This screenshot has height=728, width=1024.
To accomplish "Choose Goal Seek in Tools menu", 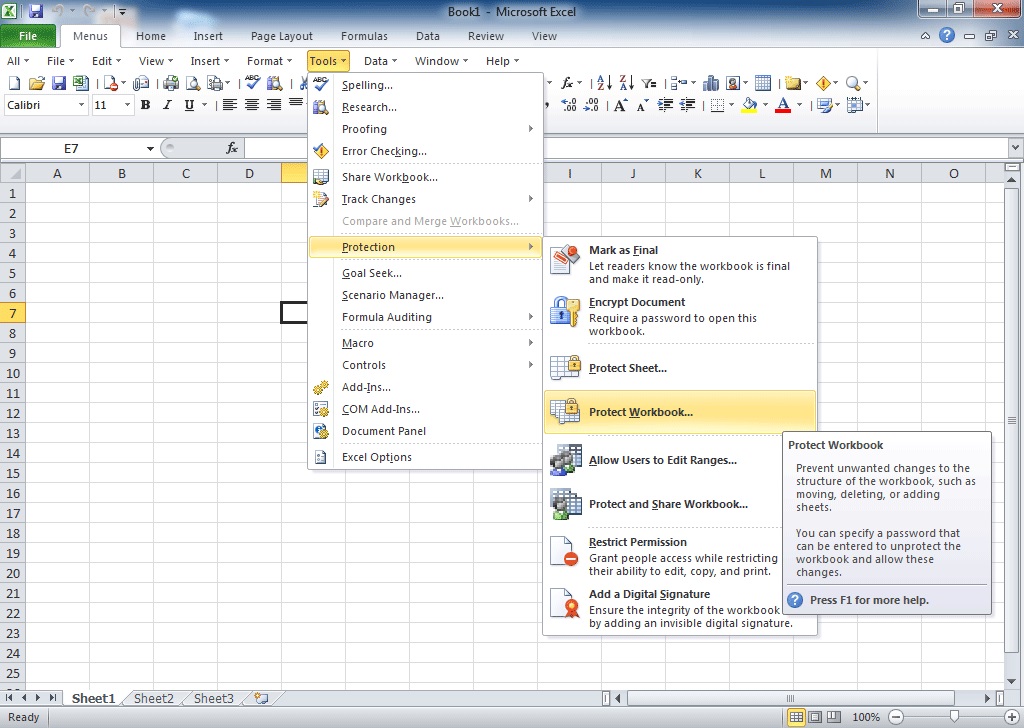I will coord(371,273).
